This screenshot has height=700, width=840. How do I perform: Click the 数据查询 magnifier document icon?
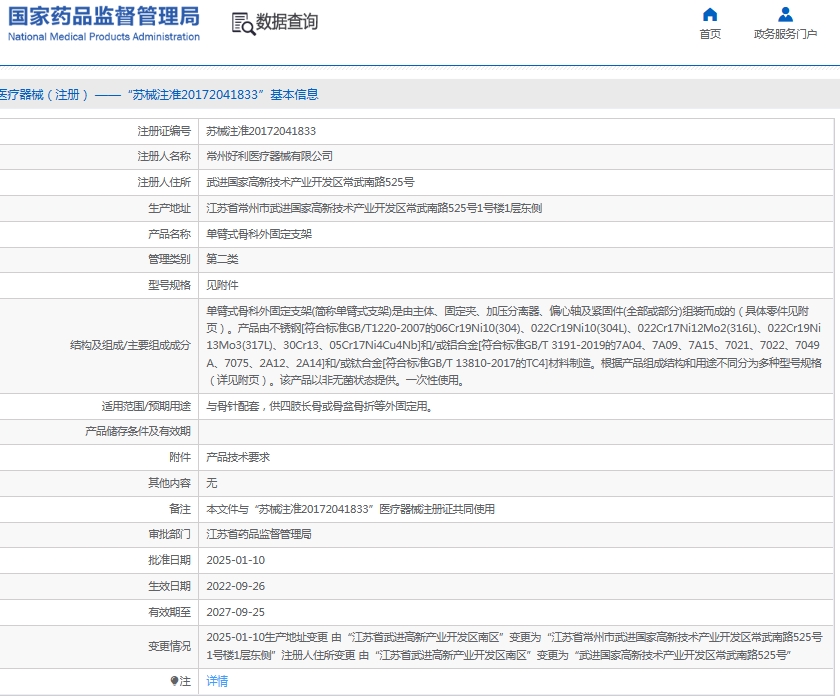[244, 24]
